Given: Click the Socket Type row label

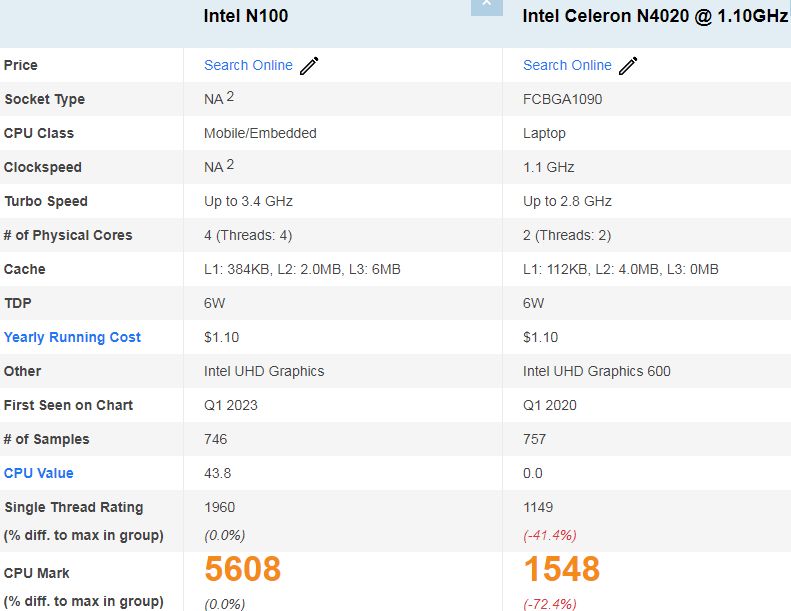Looking at the screenshot, I should point(44,99).
